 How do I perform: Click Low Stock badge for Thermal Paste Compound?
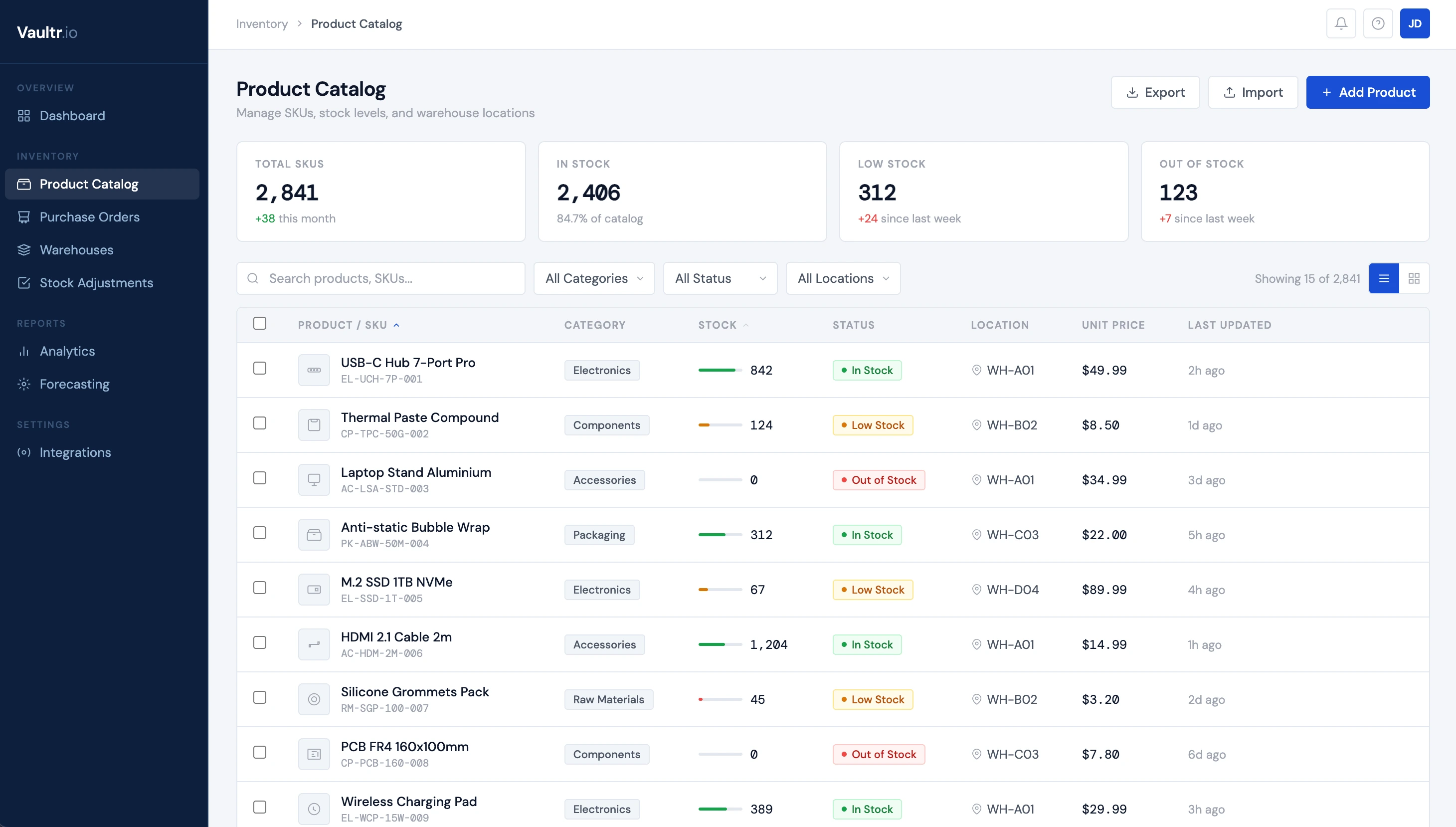[x=873, y=425]
